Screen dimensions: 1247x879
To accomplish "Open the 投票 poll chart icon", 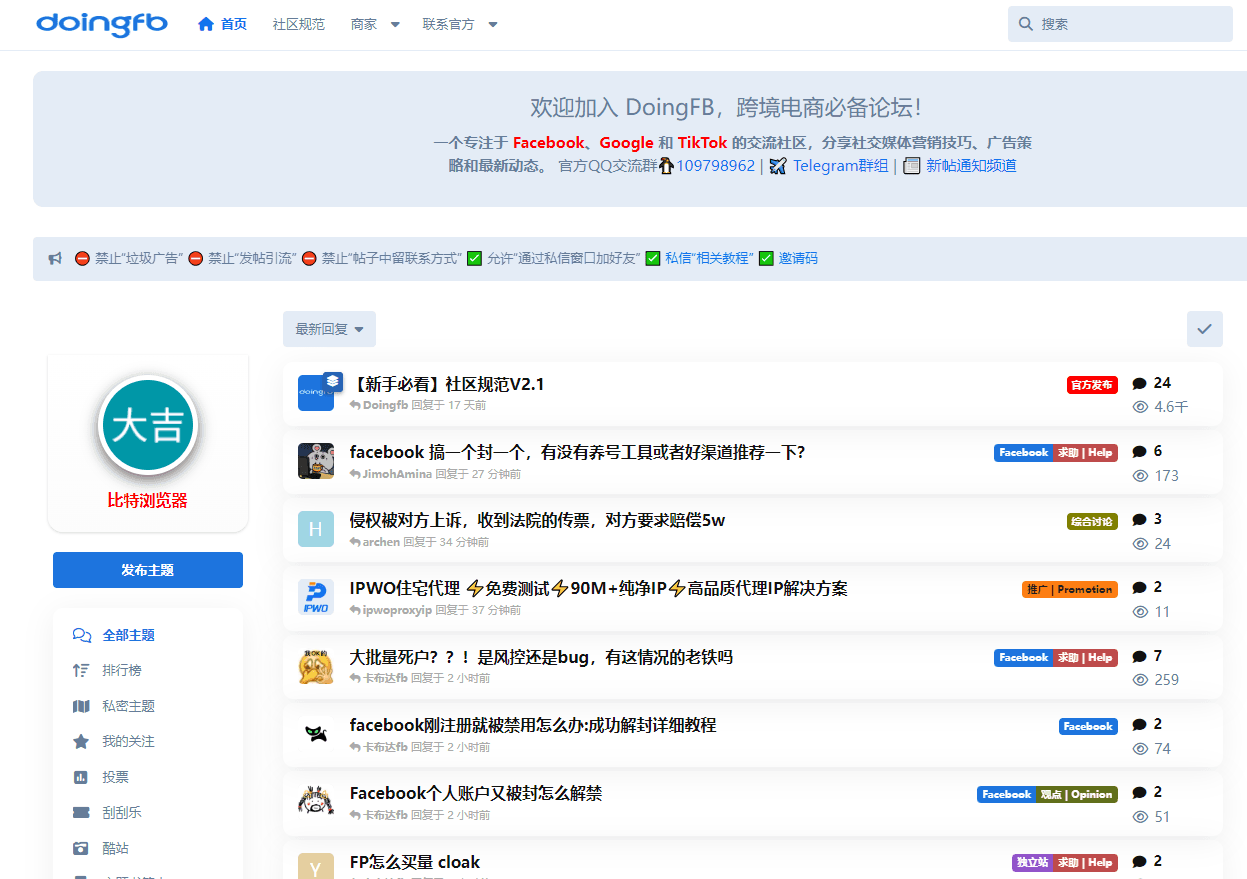I will [81, 777].
